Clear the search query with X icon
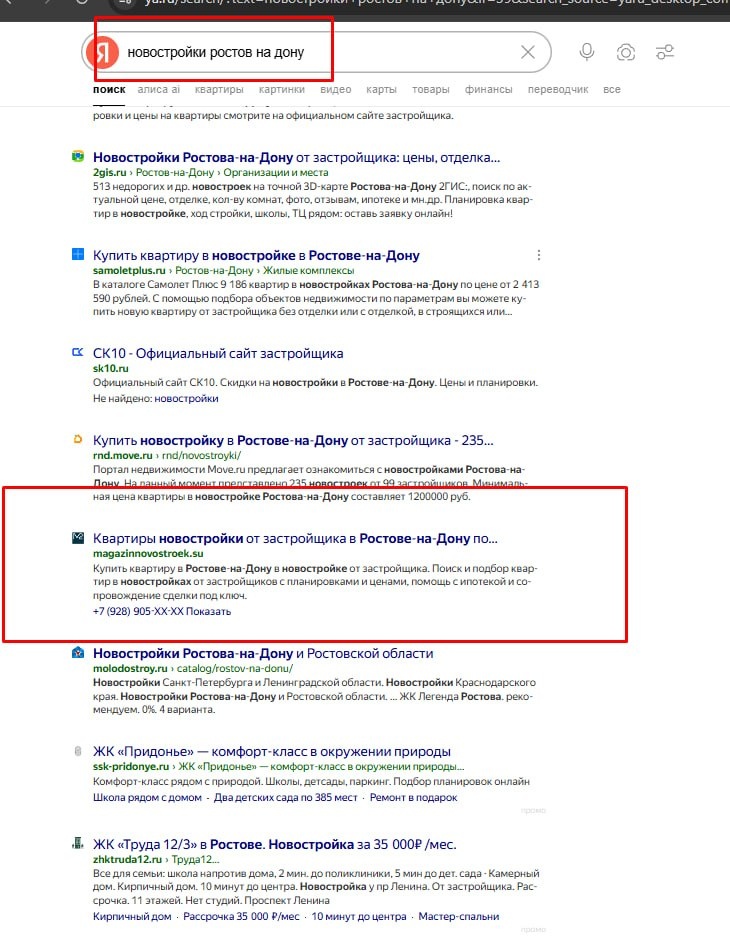This screenshot has height=944, width=730. tap(528, 52)
